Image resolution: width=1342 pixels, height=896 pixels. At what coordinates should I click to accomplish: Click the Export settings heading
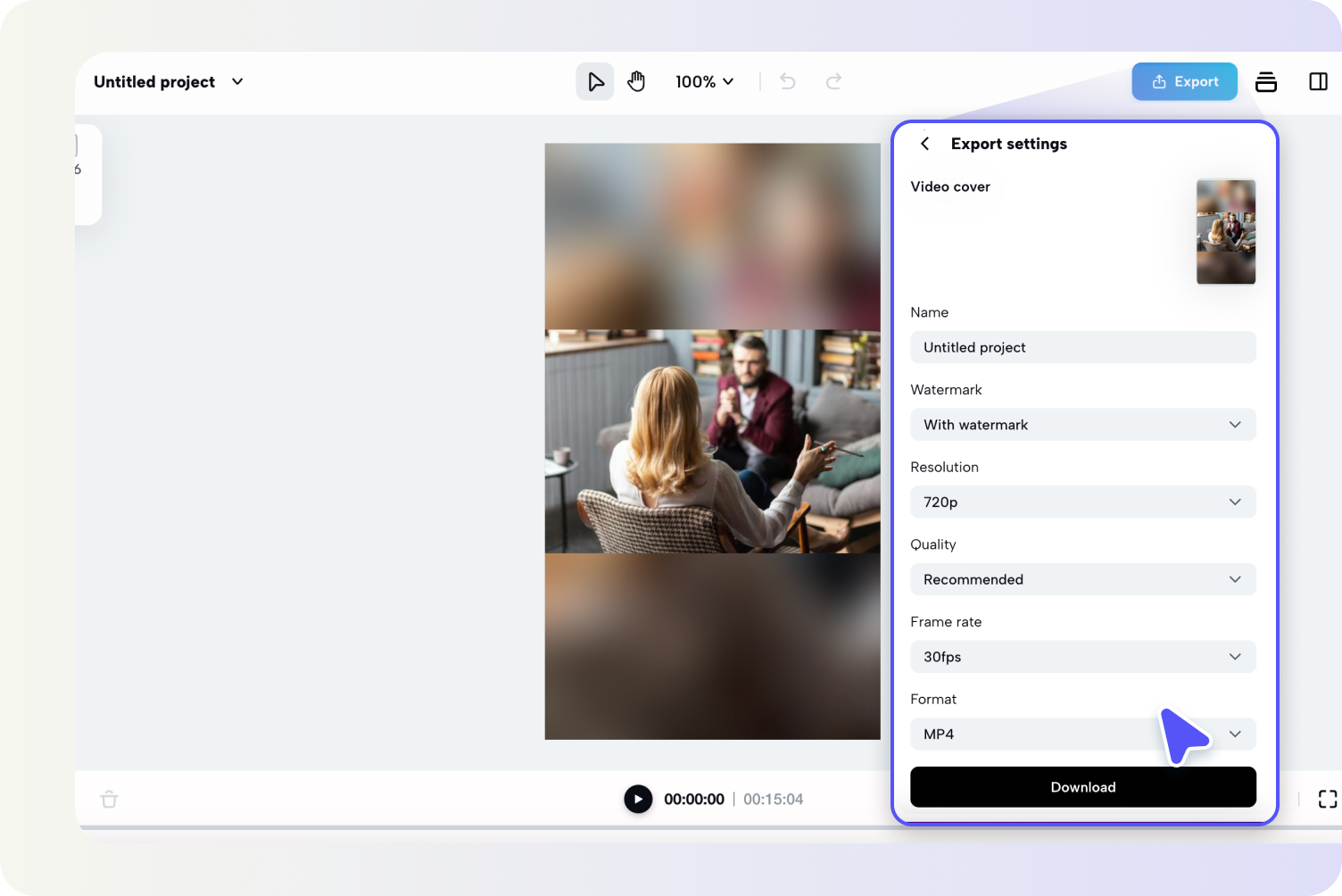(1008, 144)
